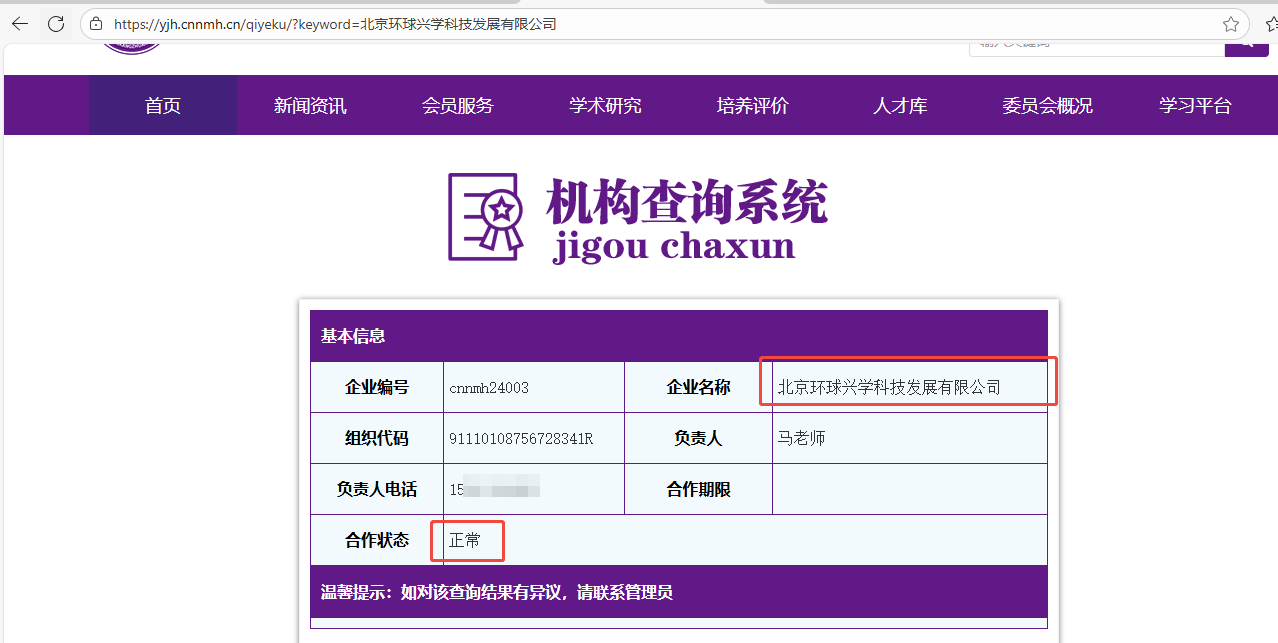Image resolution: width=1278 pixels, height=643 pixels.
Task: Click the 机构查询系统 certificate ribbon logo
Action: click(486, 217)
